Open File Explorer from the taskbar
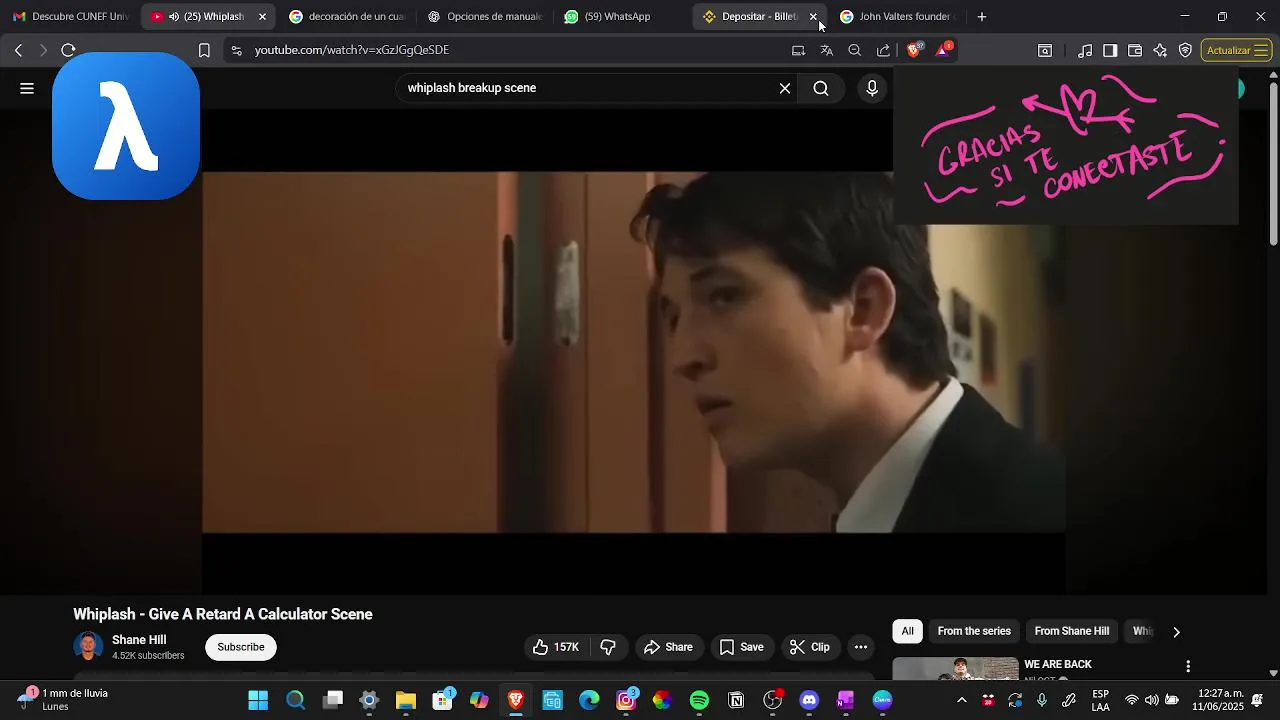The height and width of the screenshot is (720, 1280). coord(405,700)
